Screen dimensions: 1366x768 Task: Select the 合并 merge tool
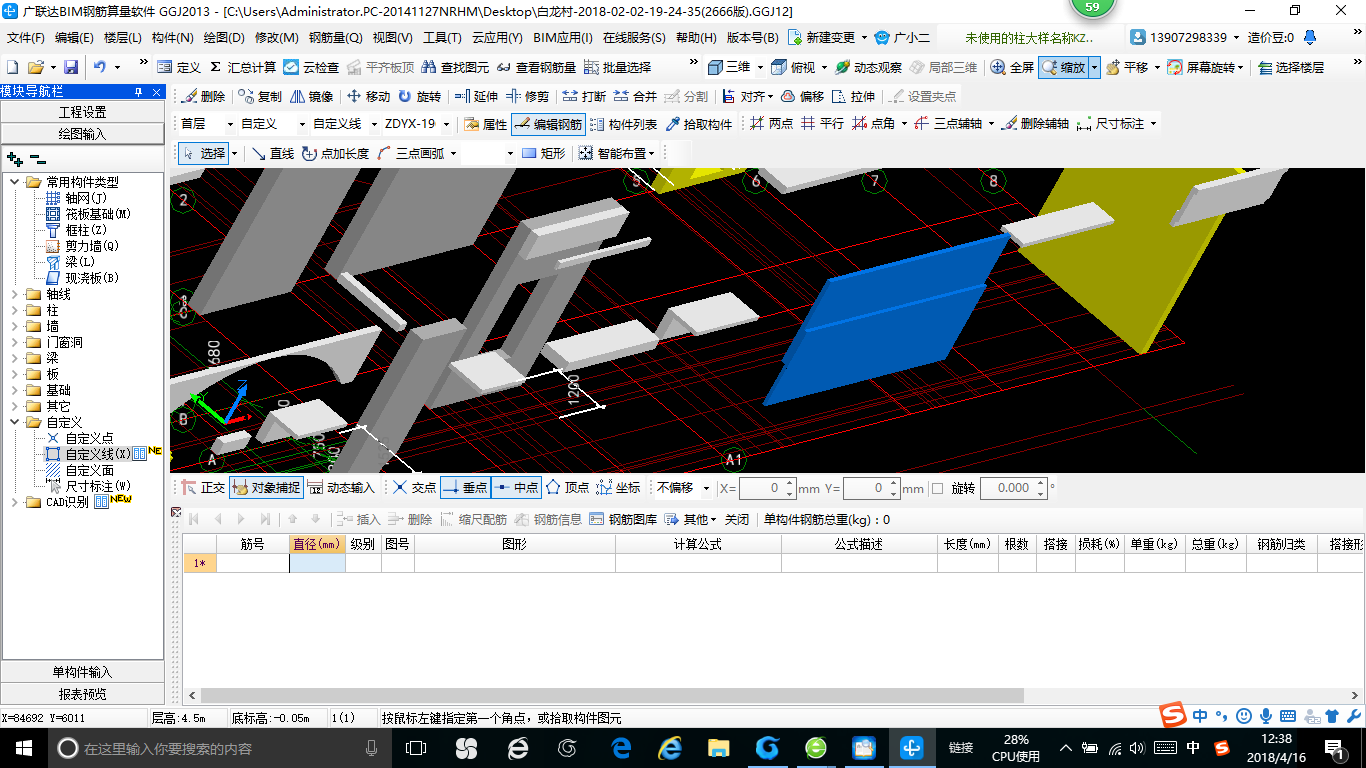(635, 96)
